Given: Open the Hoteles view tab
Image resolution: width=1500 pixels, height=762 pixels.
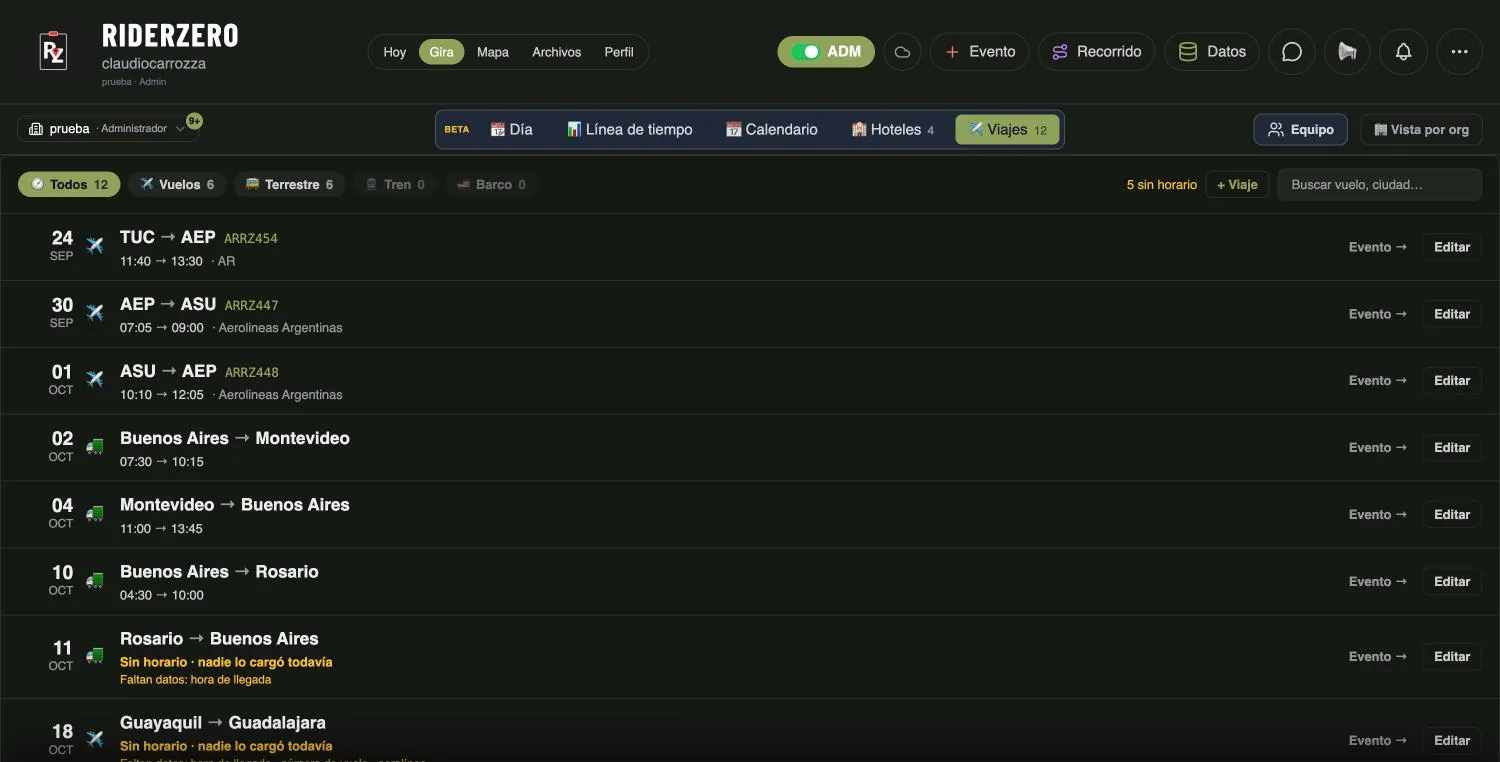Looking at the screenshot, I should point(893,130).
